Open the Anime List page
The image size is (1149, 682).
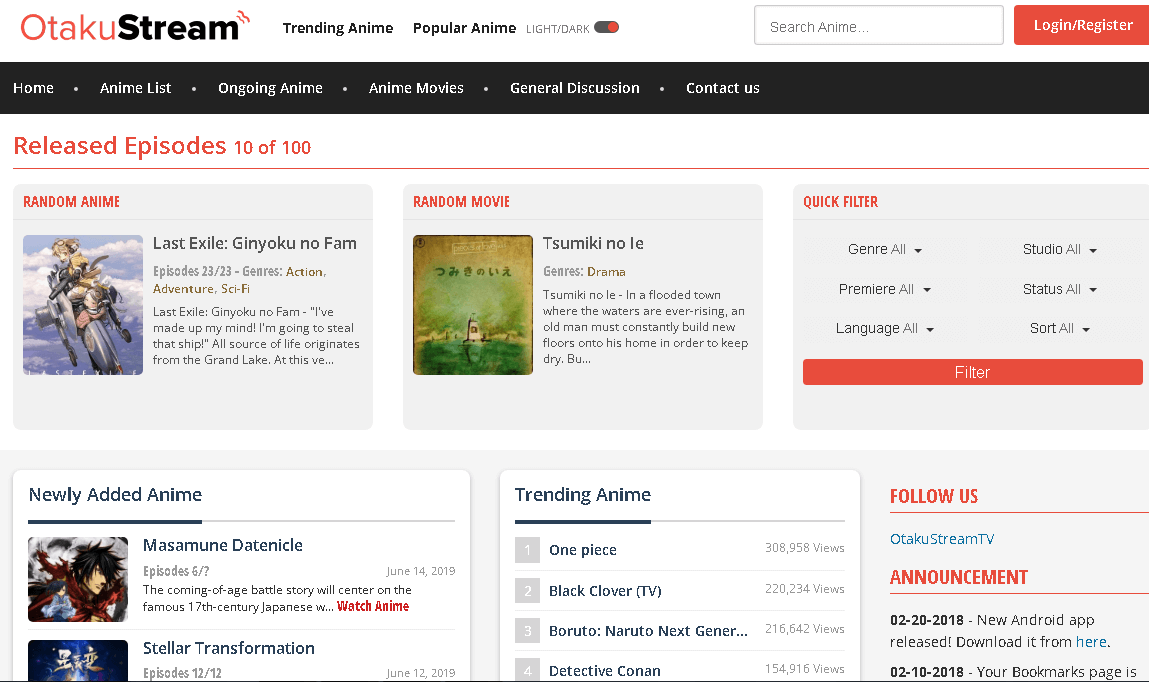[135, 88]
